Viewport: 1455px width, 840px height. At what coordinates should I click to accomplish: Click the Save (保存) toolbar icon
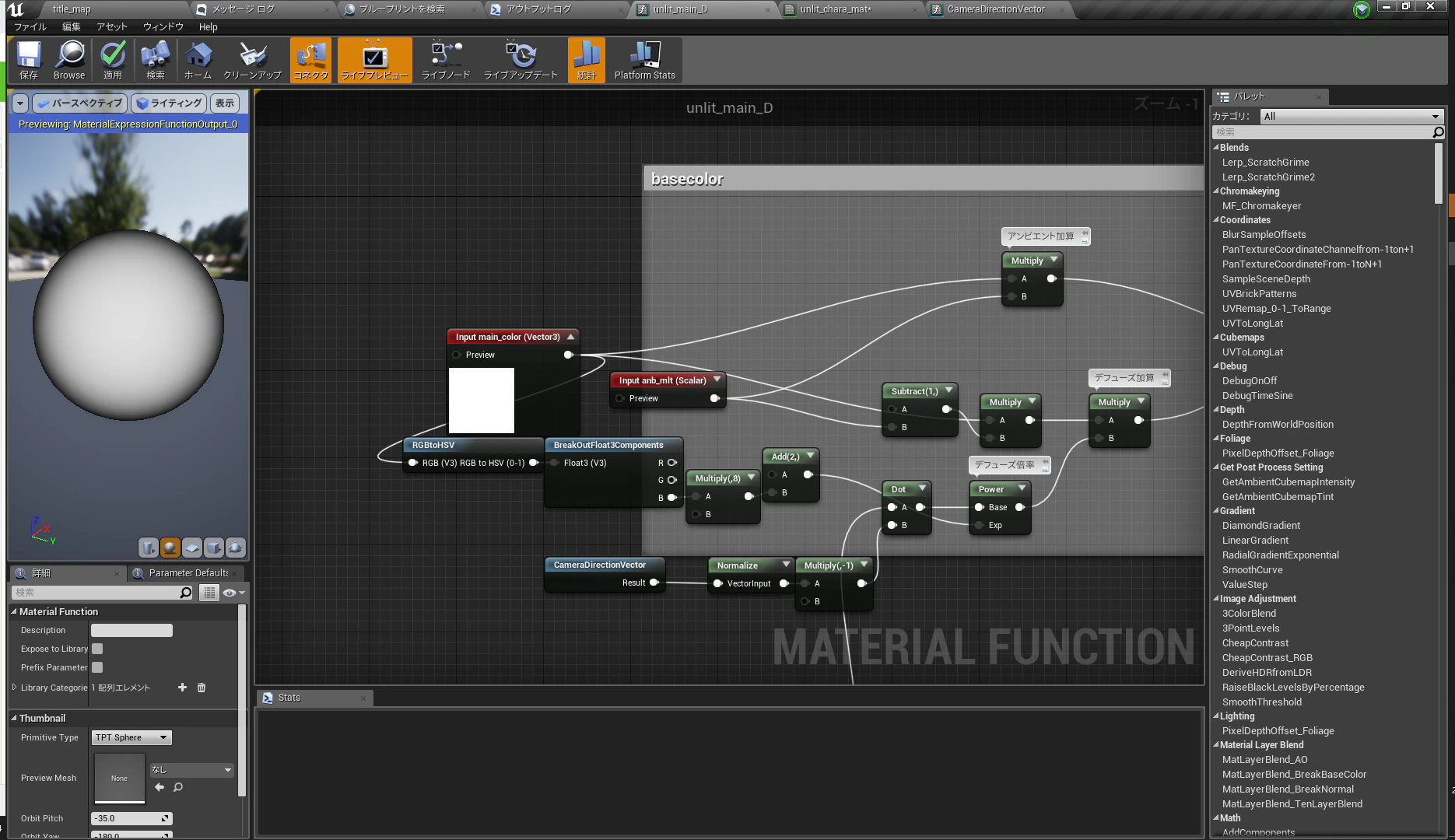pyautogui.click(x=29, y=60)
